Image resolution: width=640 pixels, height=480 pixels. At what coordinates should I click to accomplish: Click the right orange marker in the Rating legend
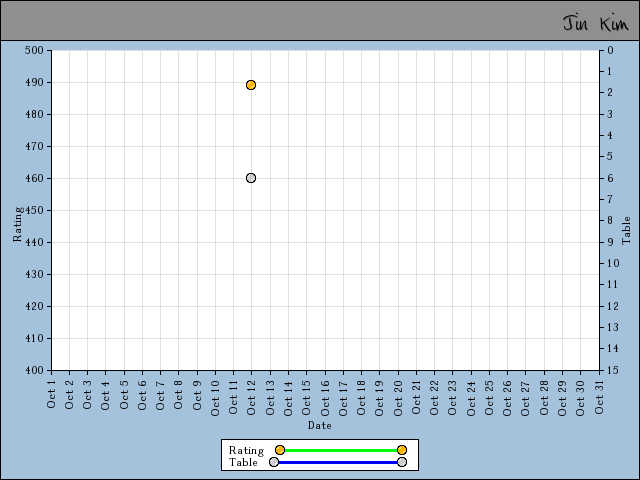pos(402,450)
